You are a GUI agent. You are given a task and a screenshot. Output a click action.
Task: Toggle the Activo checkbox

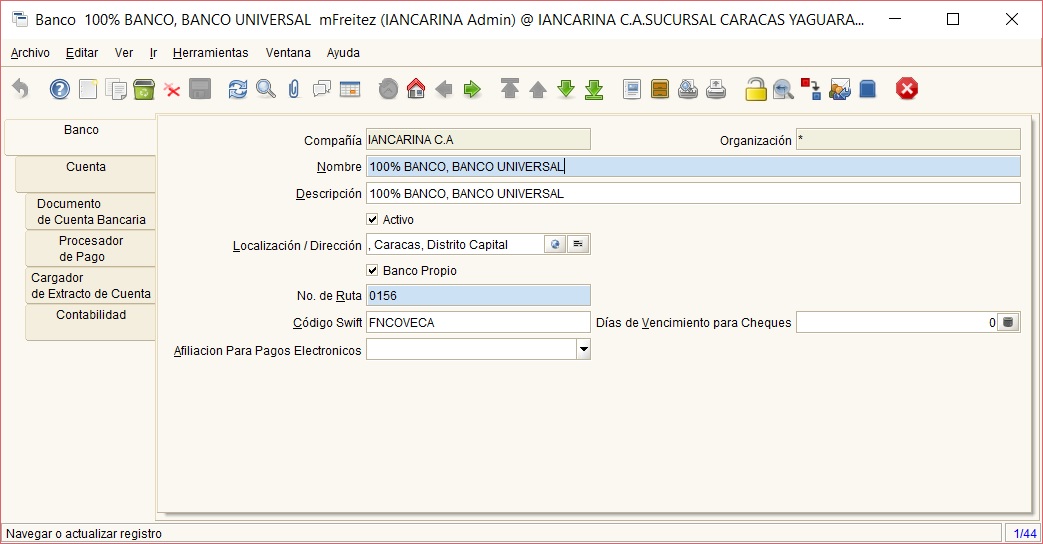(372, 219)
